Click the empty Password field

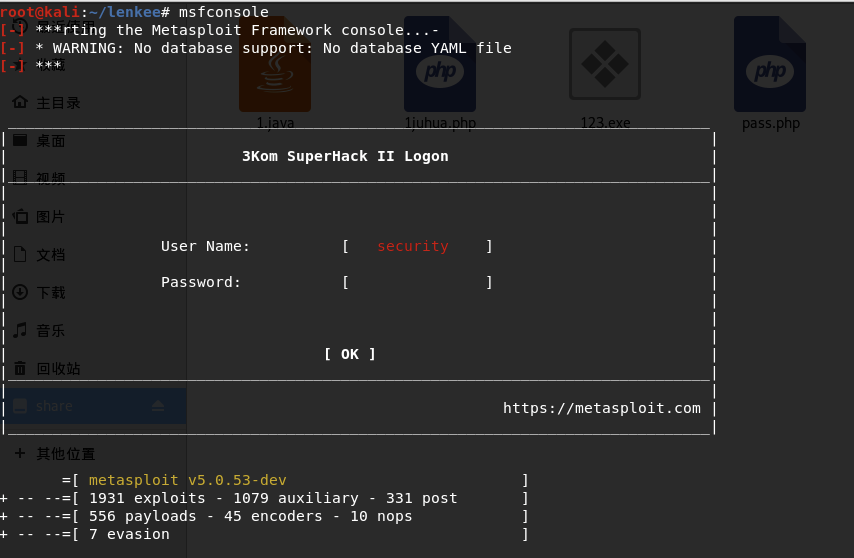point(417,283)
